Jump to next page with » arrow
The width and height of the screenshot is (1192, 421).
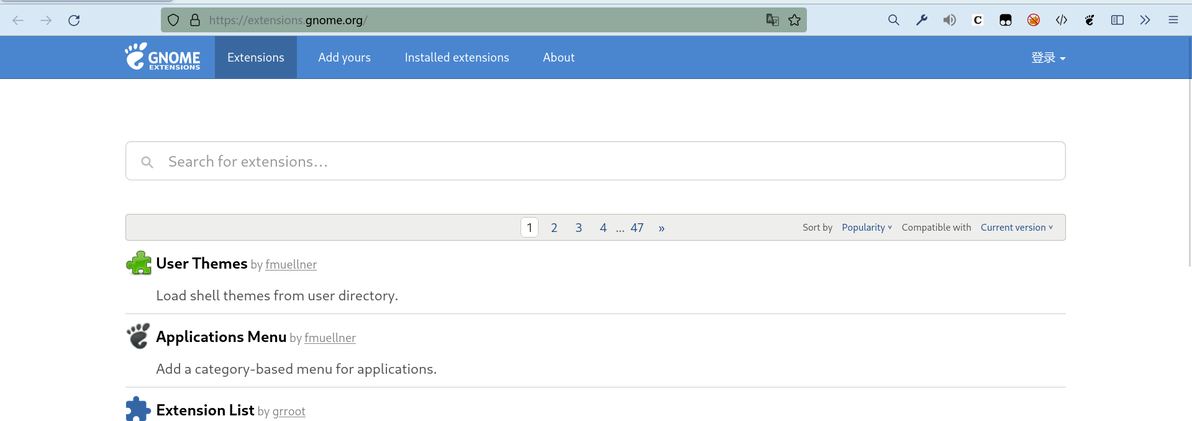[661, 228]
